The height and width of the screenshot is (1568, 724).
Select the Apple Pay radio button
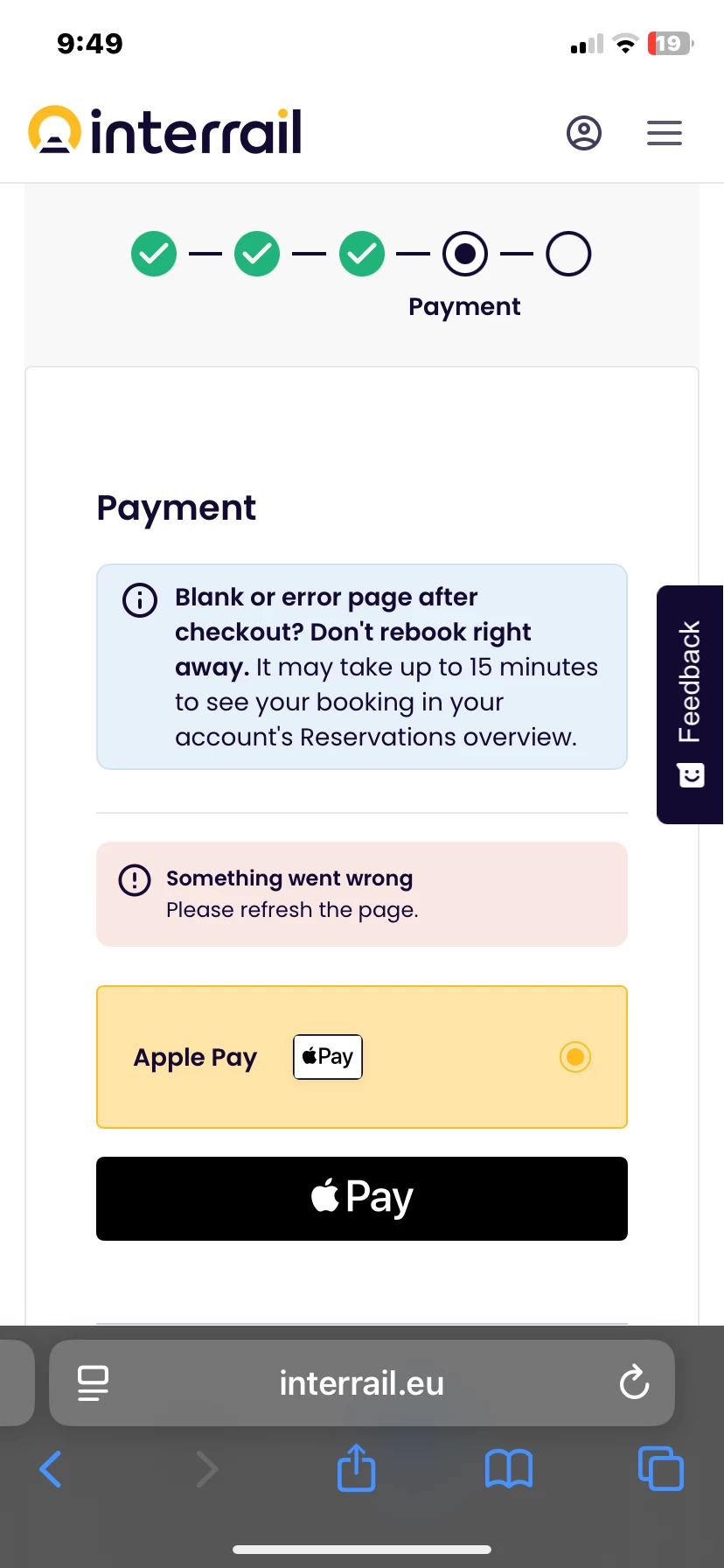click(x=574, y=1057)
